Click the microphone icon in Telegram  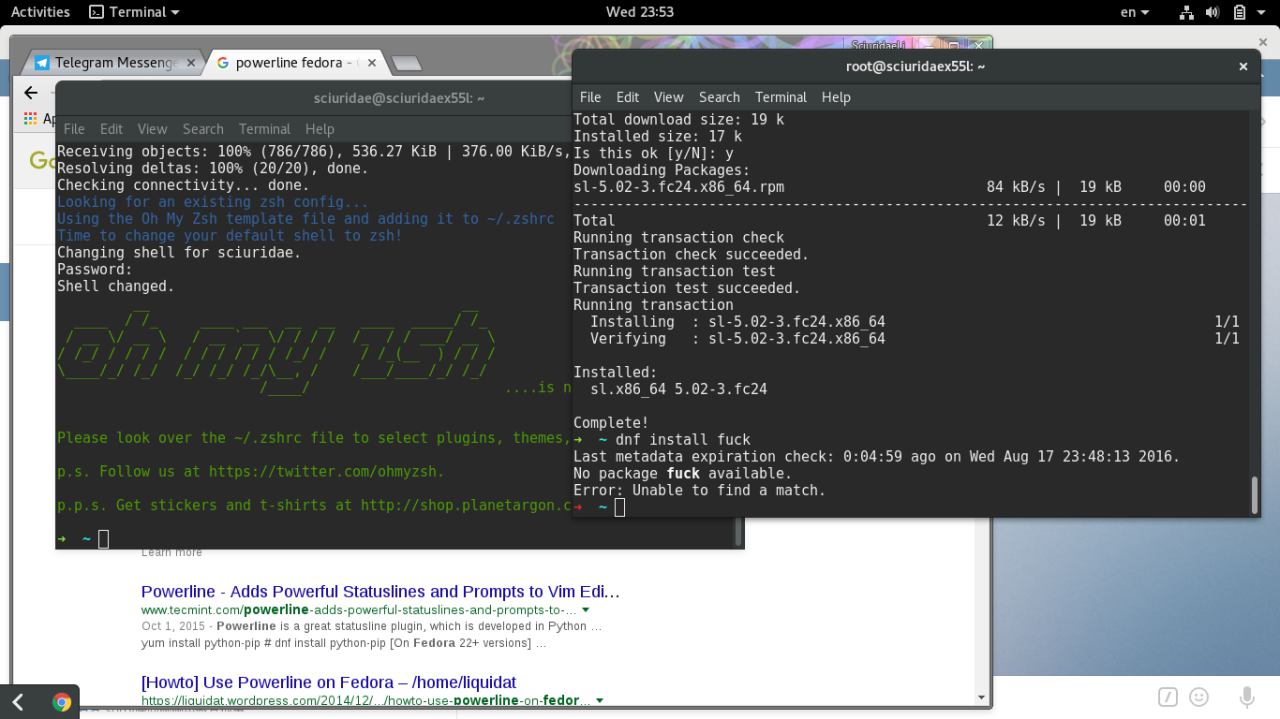click(1247, 697)
